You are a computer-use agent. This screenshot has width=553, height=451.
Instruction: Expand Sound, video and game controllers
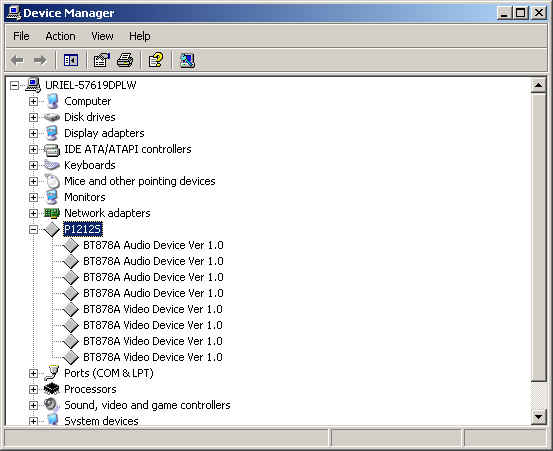[33, 406]
